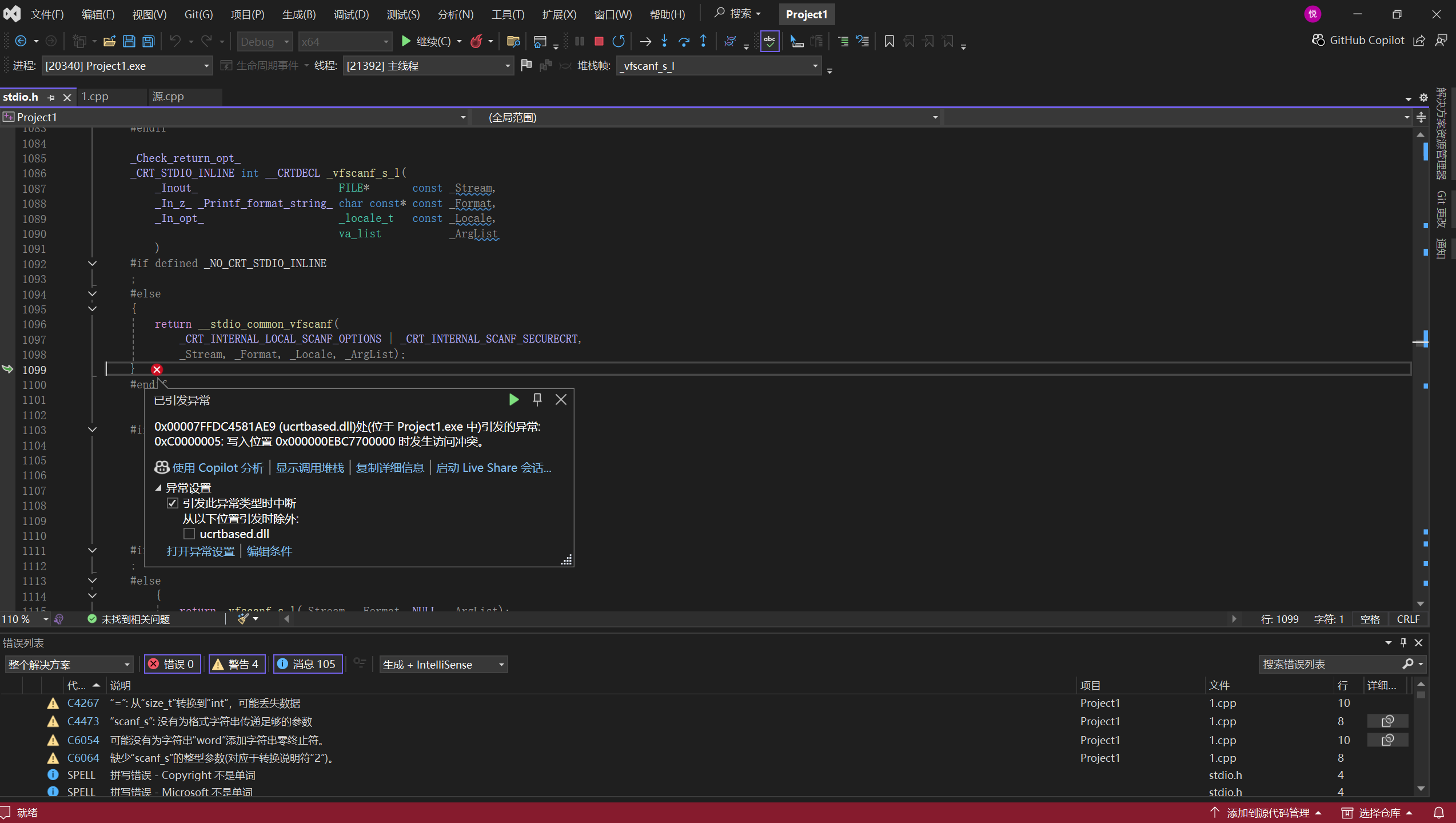Switch to the 1.cpp tab
Image resolution: width=1456 pixels, height=823 pixels.
(95, 97)
